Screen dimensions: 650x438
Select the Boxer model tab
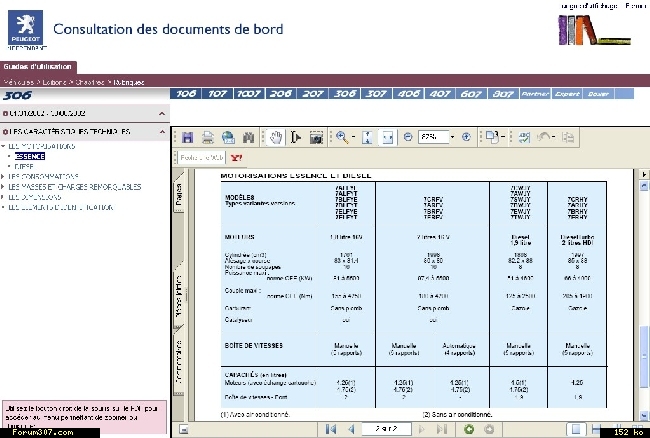click(x=599, y=94)
